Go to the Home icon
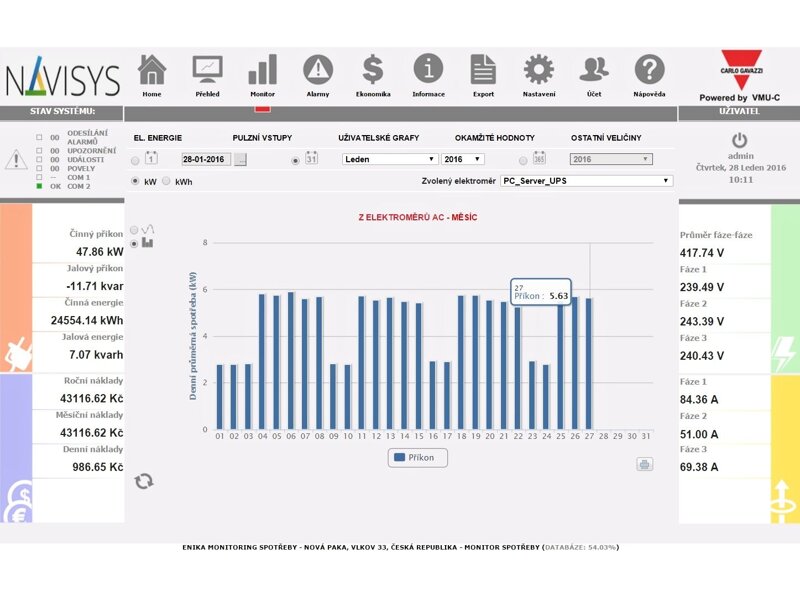The height and width of the screenshot is (600, 800). click(152, 71)
